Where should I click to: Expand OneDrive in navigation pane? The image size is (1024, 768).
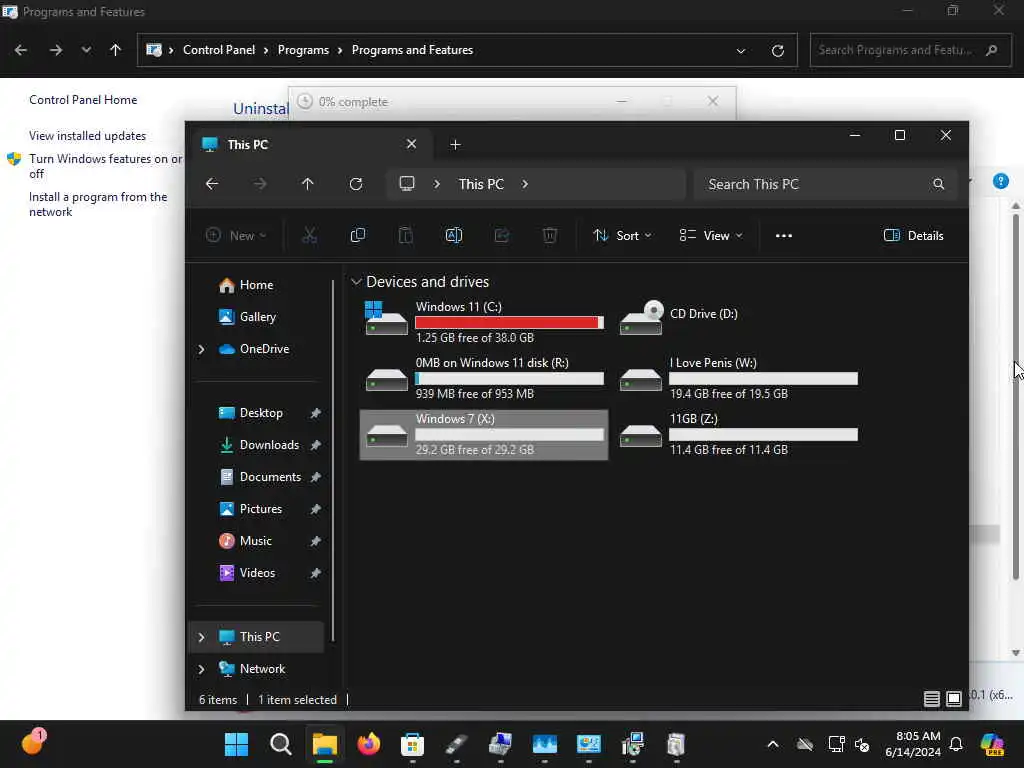pyautogui.click(x=201, y=349)
